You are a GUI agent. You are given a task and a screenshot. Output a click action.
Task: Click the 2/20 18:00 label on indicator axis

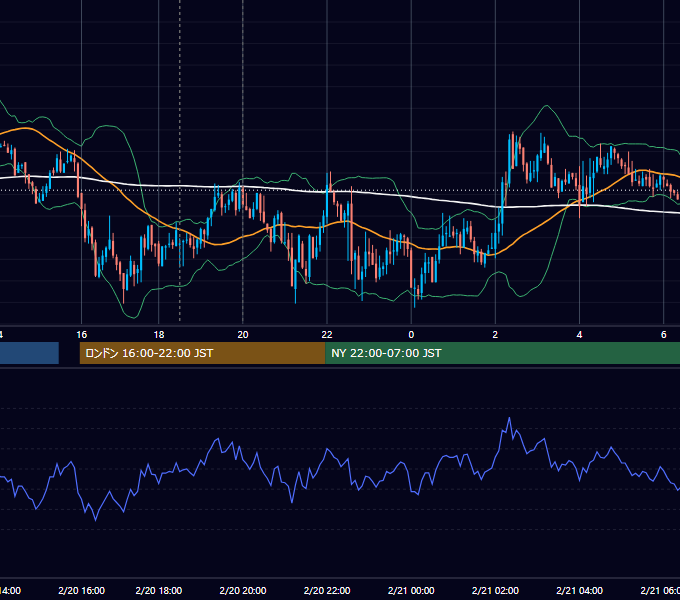[159, 590]
